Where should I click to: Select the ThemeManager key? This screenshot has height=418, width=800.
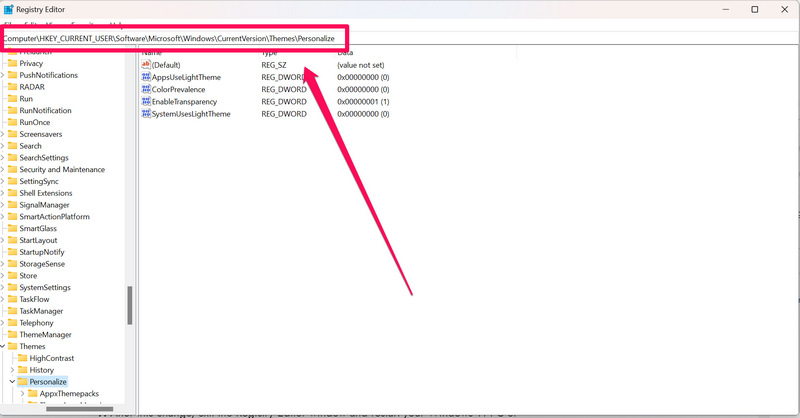(45, 334)
